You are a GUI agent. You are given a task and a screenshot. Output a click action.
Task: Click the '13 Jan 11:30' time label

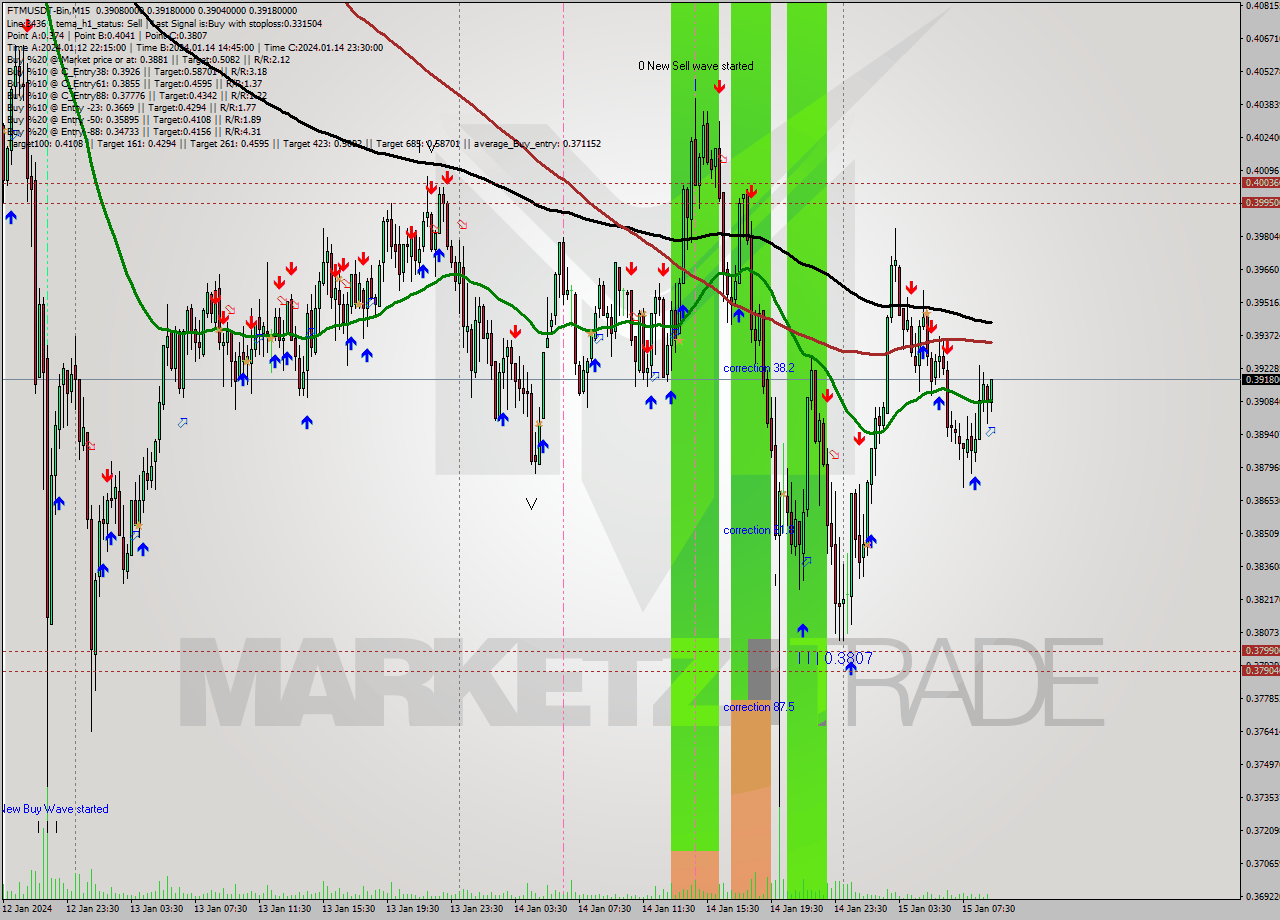284,909
